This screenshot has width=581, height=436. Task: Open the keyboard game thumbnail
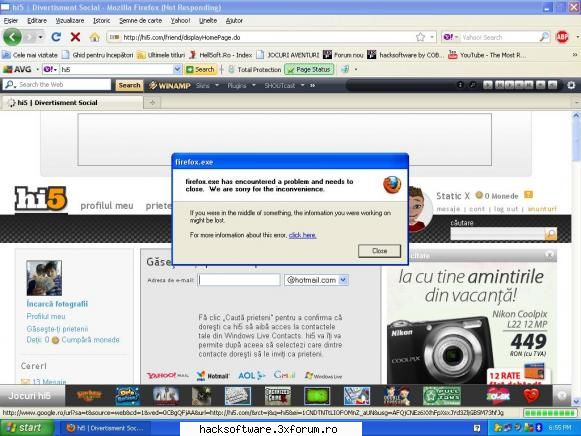pos(238,396)
